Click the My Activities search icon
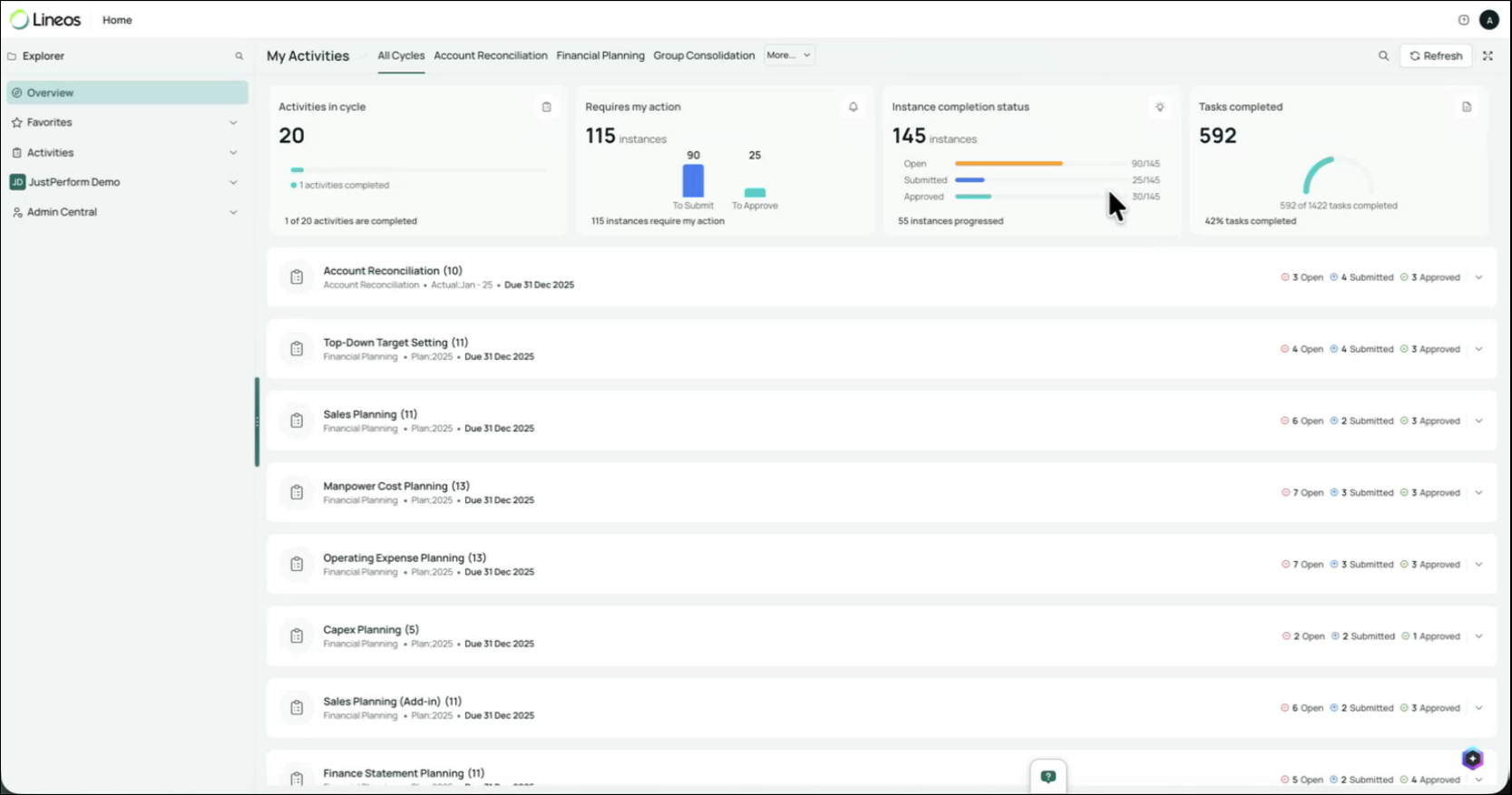 tap(1383, 56)
